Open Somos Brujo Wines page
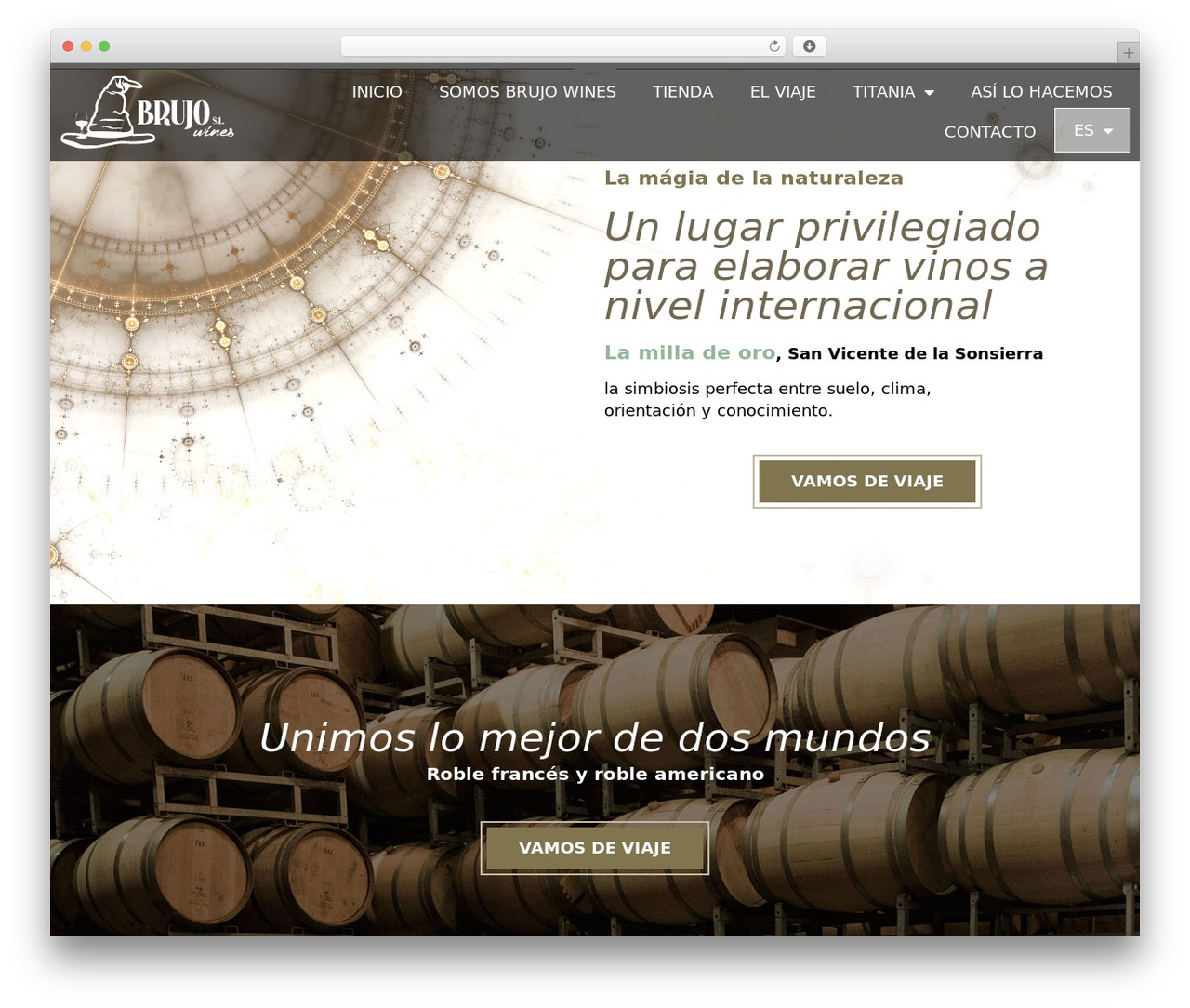This screenshot has width=1190, height=1008. point(527,92)
